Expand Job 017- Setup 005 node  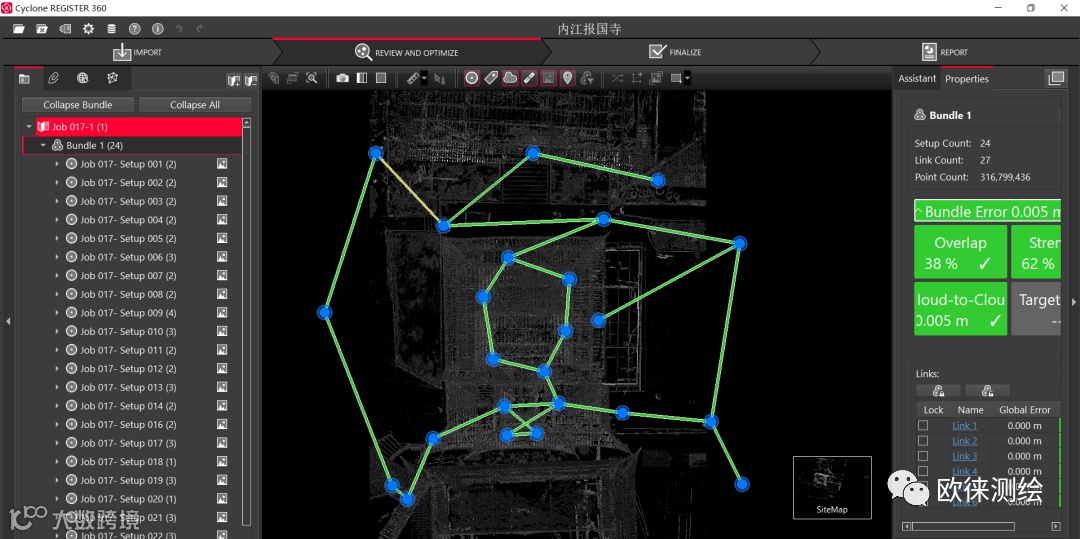pyautogui.click(x=56, y=238)
